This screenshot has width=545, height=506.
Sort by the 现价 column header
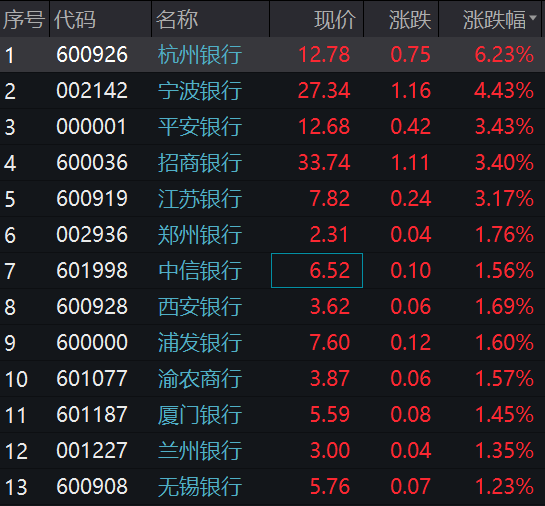317,19
